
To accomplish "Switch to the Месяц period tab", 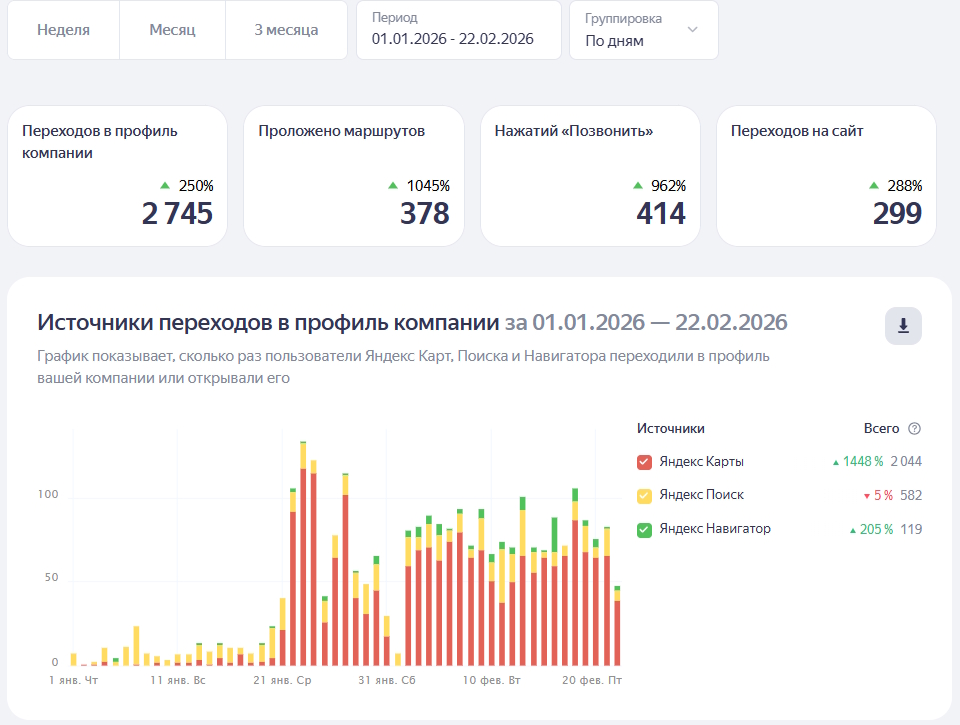I will pyautogui.click(x=172, y=30).
